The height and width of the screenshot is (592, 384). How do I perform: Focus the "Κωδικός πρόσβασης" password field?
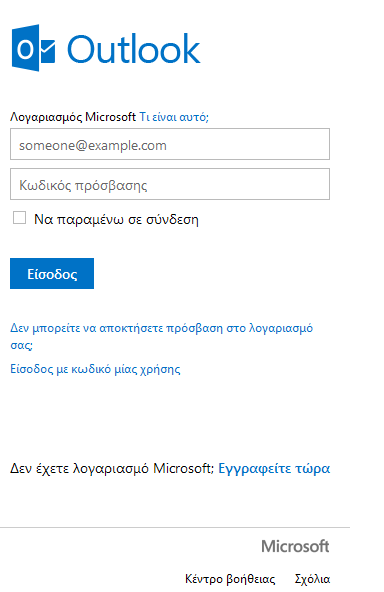[170, 184]
